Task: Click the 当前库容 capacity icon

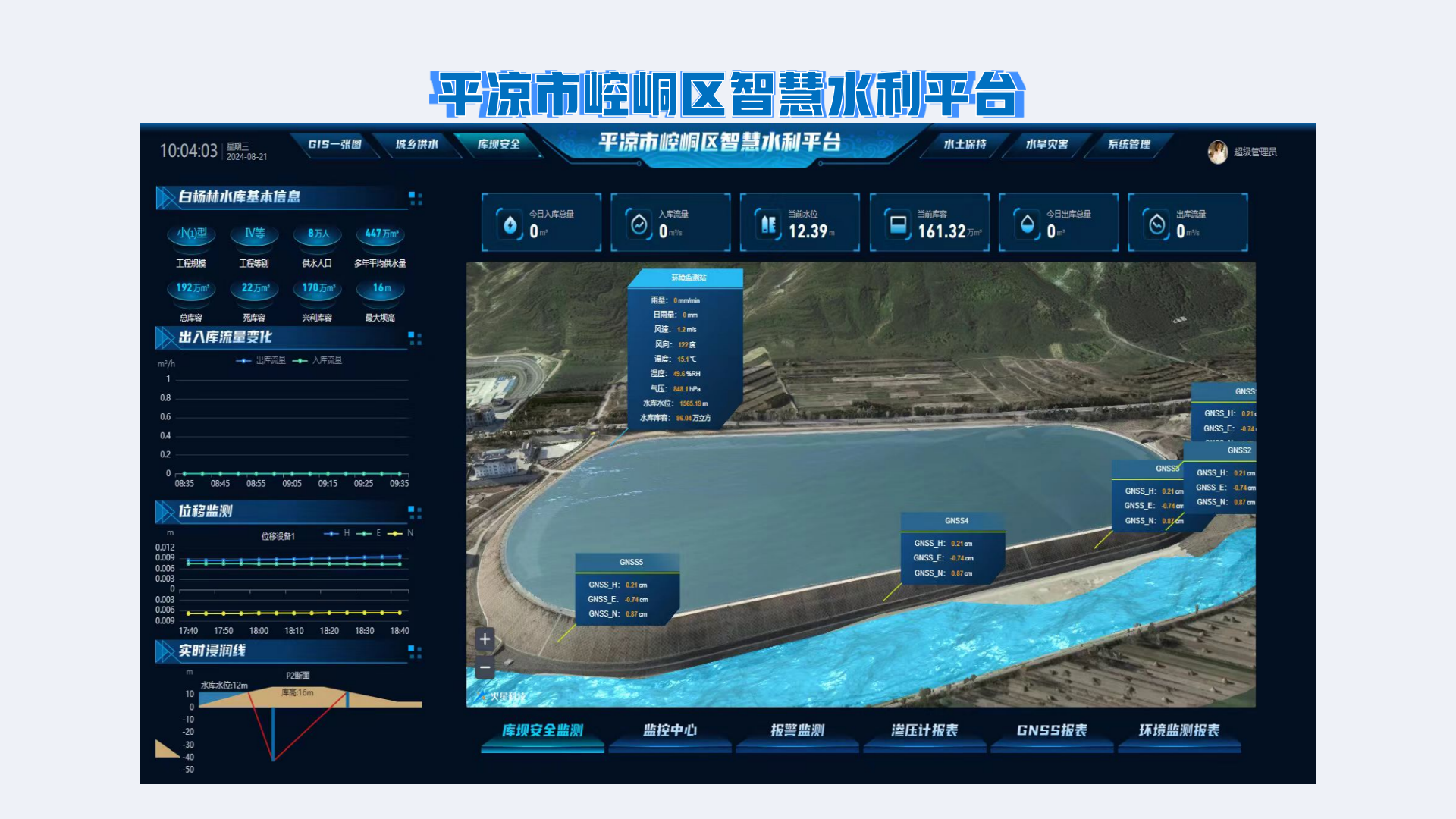Action: click(898, 224)
